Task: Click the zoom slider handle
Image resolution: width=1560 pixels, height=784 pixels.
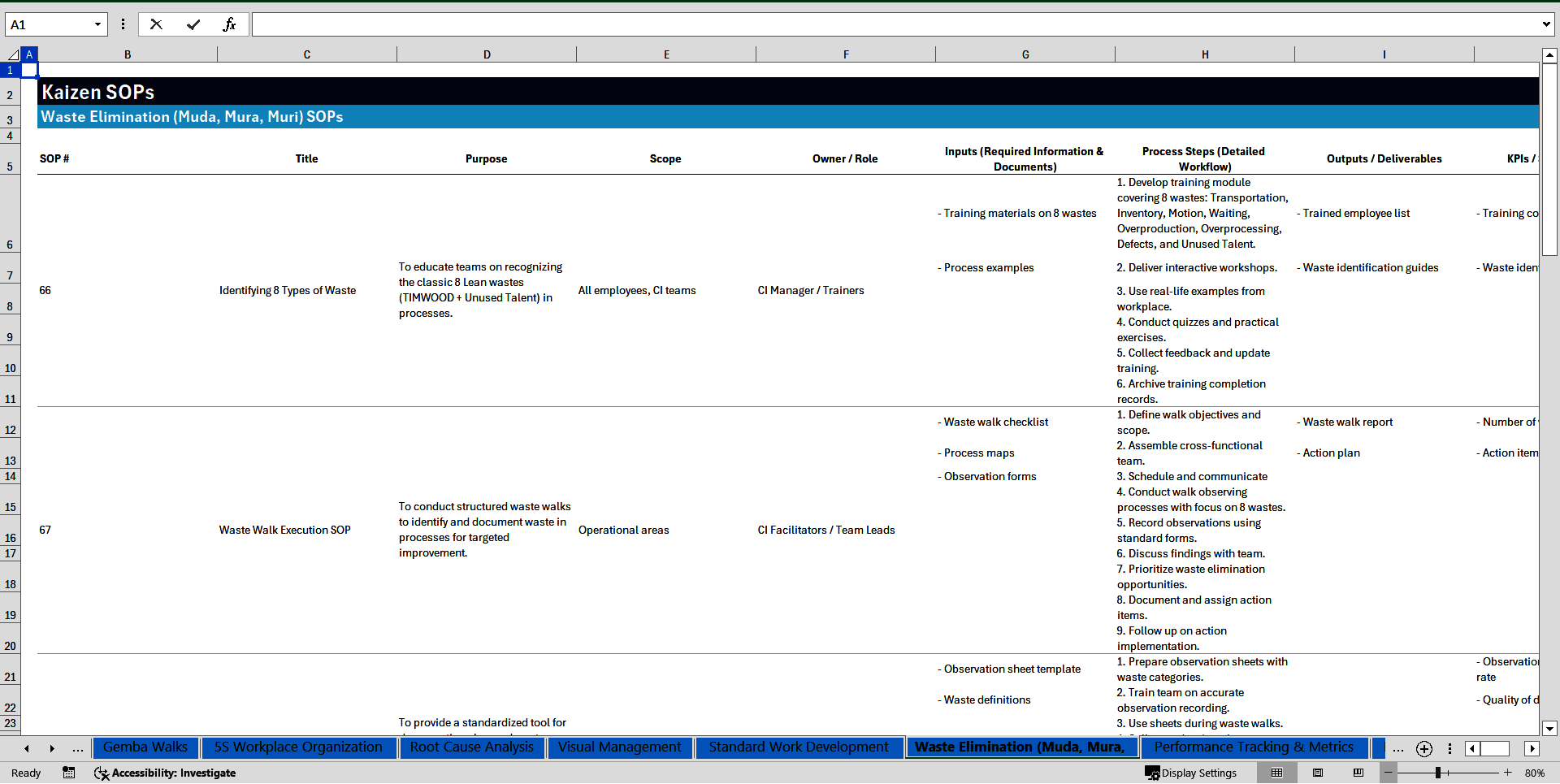Action: pos(1437,773)
